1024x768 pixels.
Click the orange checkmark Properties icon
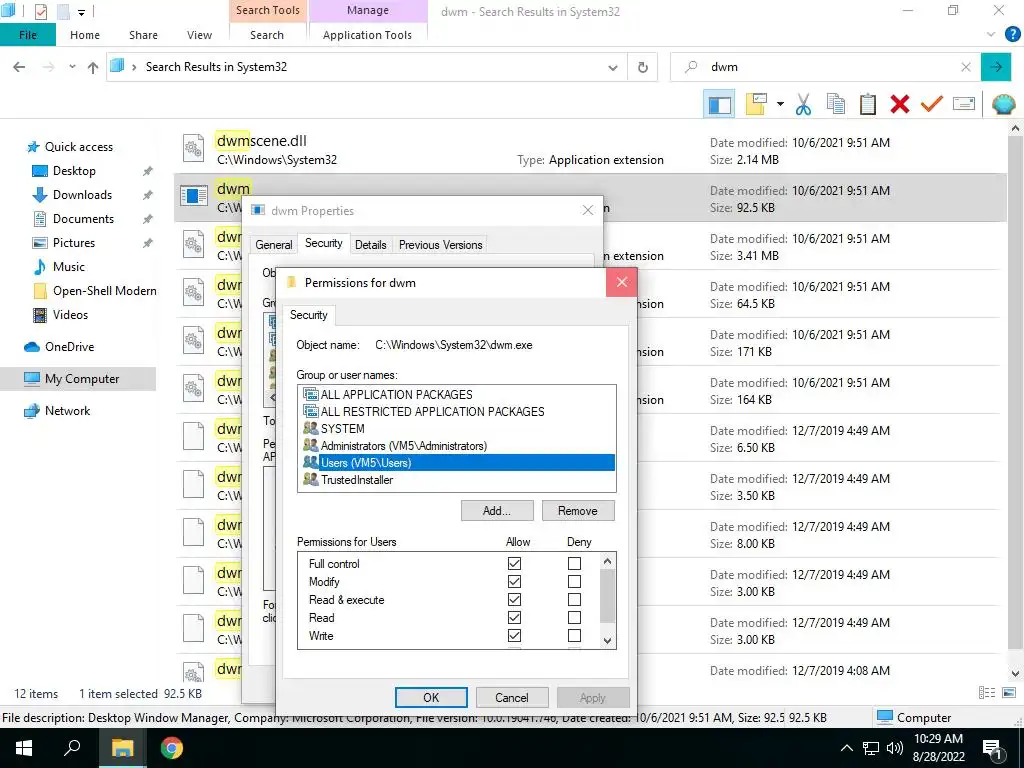pos(932,104)
